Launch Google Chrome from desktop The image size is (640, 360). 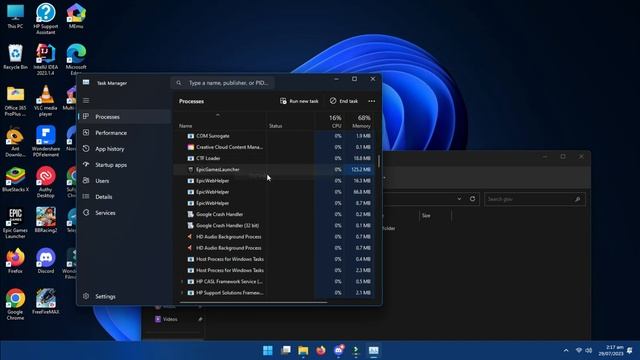click(15, 304)
